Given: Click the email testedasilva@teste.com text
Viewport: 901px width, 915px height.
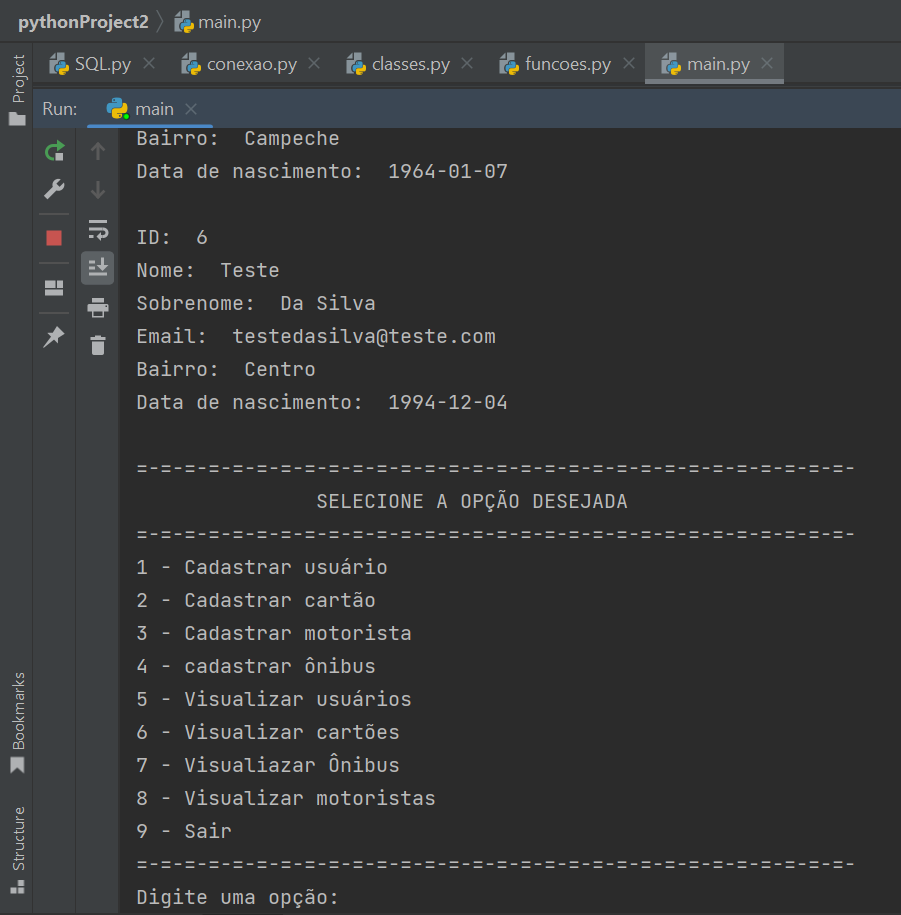Looking at the screenshot, I should pos(364,337).
